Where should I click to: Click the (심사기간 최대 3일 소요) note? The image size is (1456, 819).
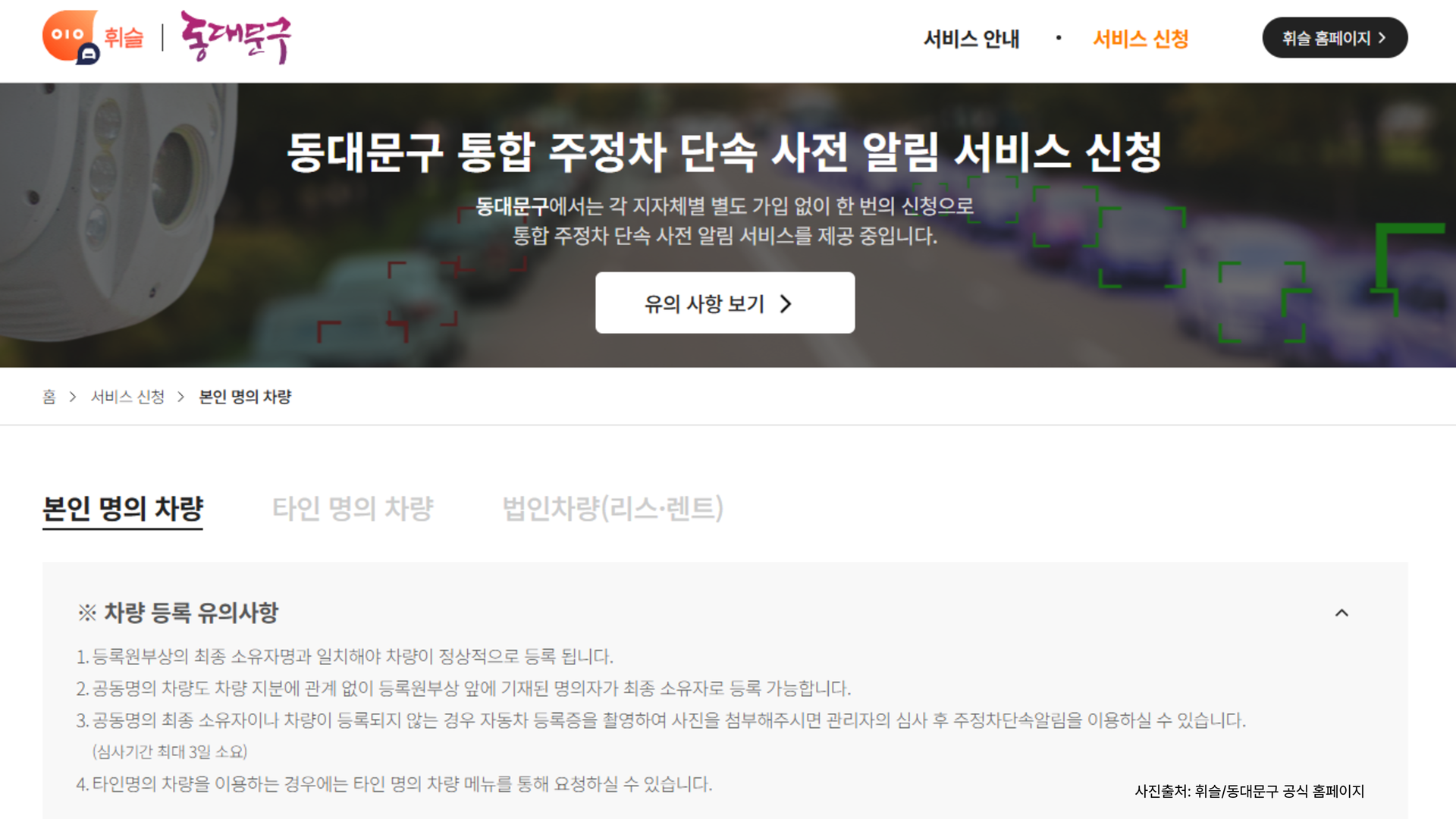(x=170, y=752)
